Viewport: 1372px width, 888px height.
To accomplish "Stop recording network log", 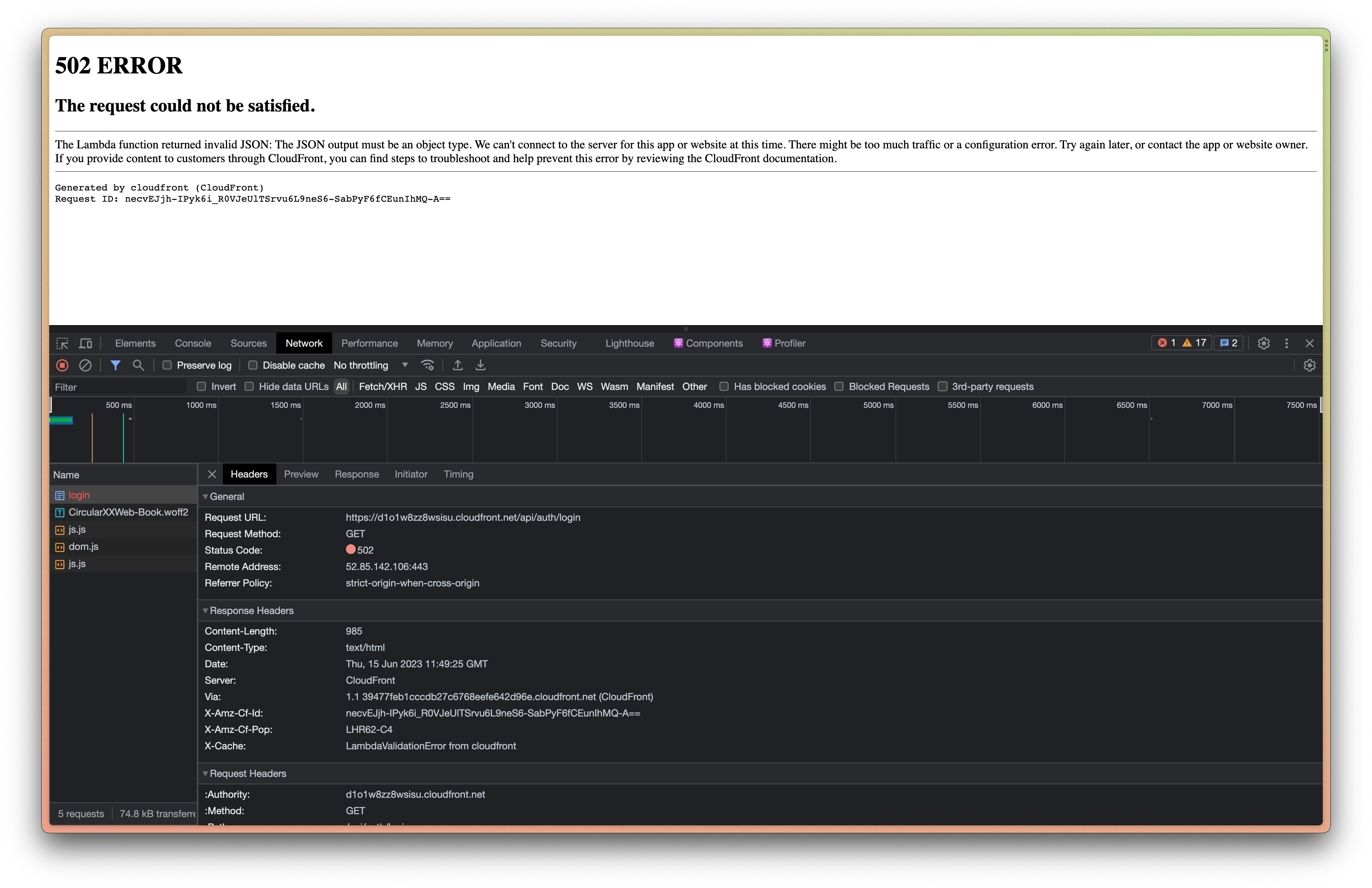I will coord(62,365).
